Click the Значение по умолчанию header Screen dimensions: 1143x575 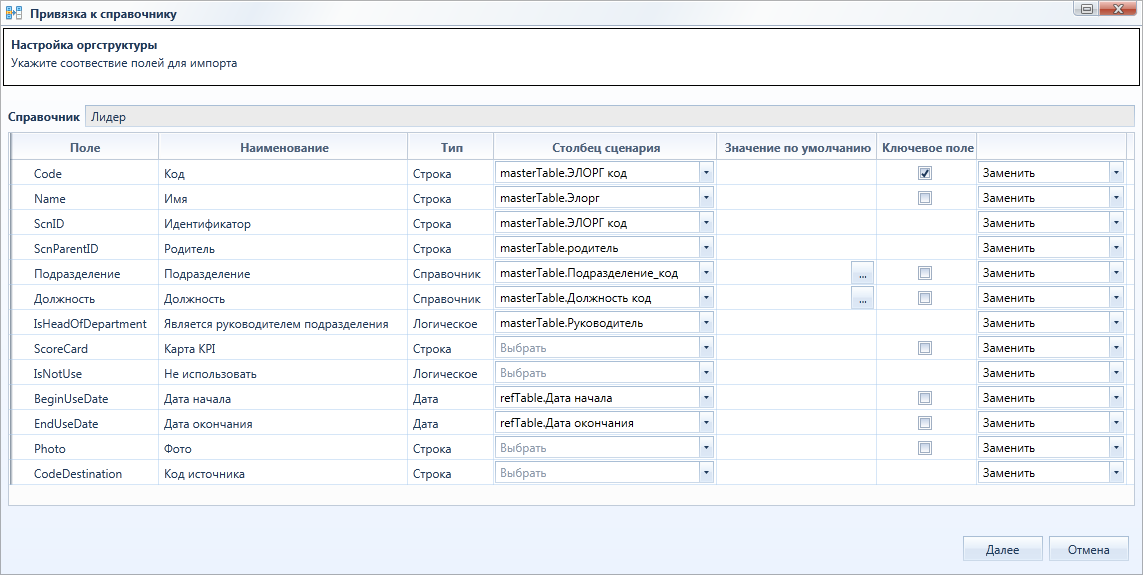click(x=797, y=147)
